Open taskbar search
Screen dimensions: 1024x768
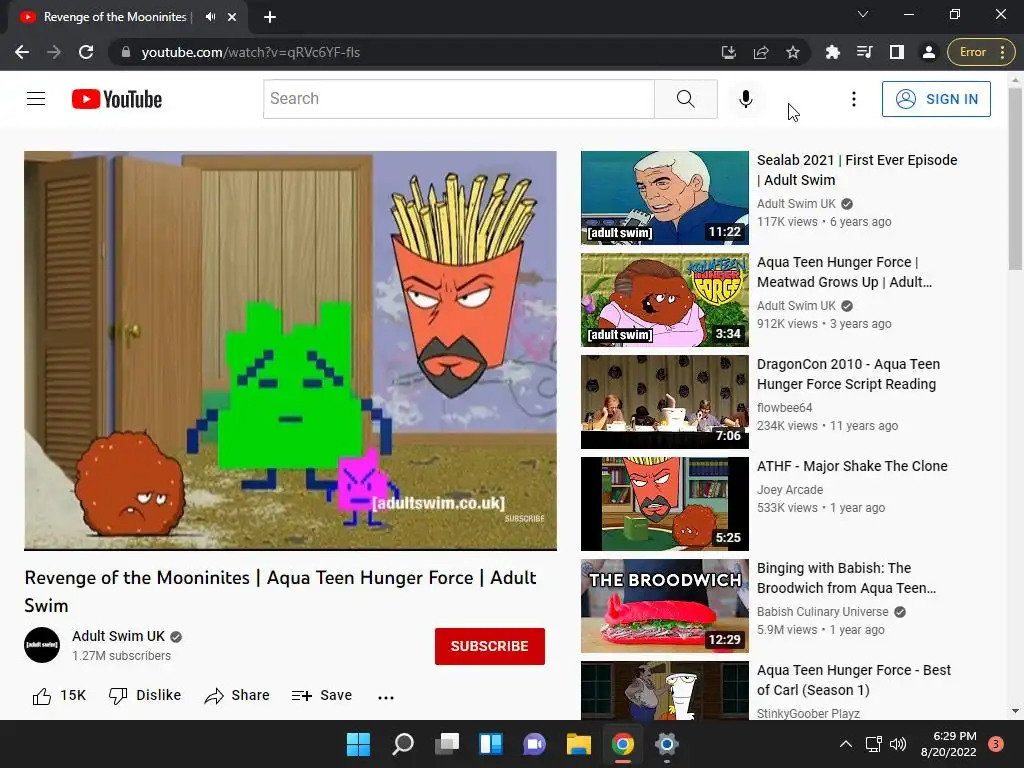pos(402,744)
